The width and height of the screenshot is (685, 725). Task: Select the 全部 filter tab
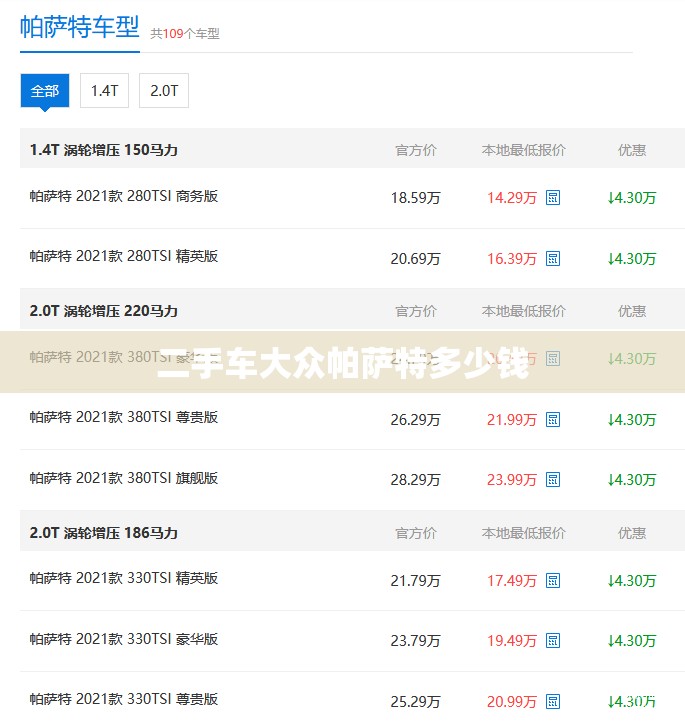(45, 91)
